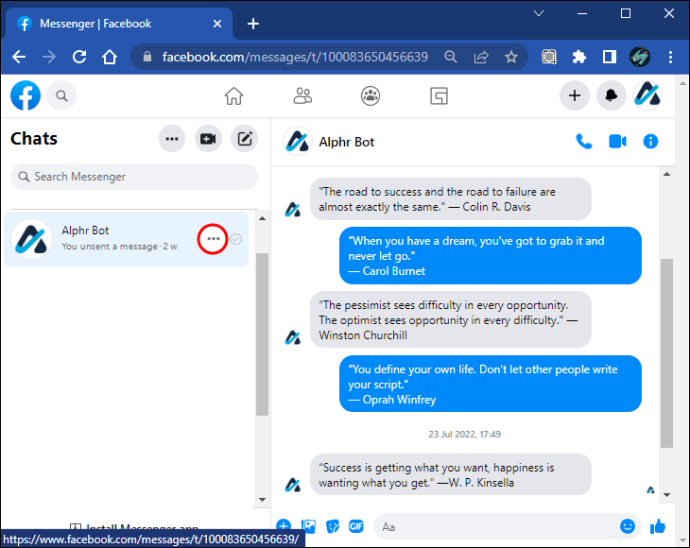Open Groups page icon

(371, 96)
